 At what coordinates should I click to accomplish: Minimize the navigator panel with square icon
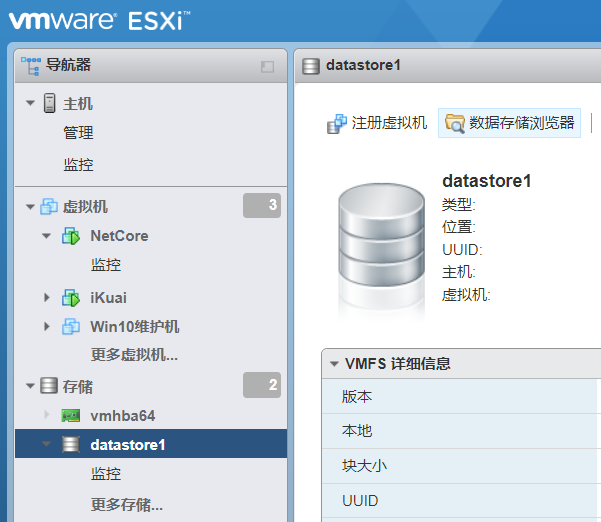(267, 67)
